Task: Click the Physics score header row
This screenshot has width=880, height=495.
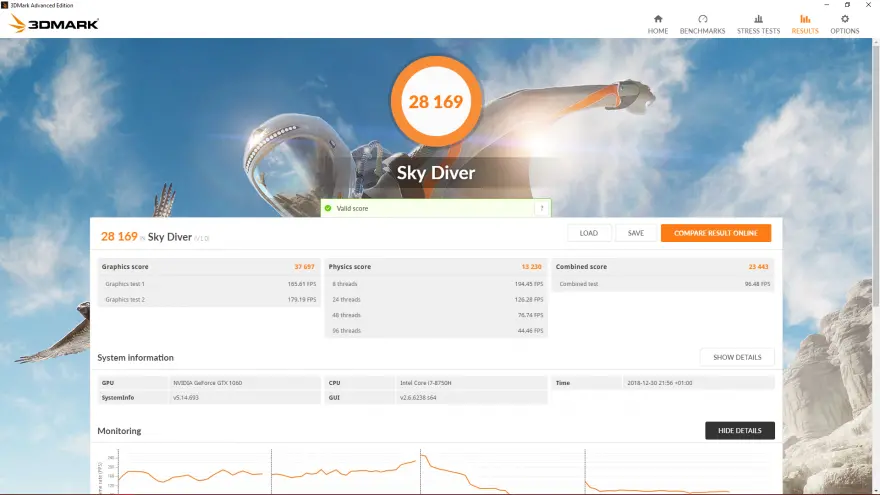Action: click(435, 267)
